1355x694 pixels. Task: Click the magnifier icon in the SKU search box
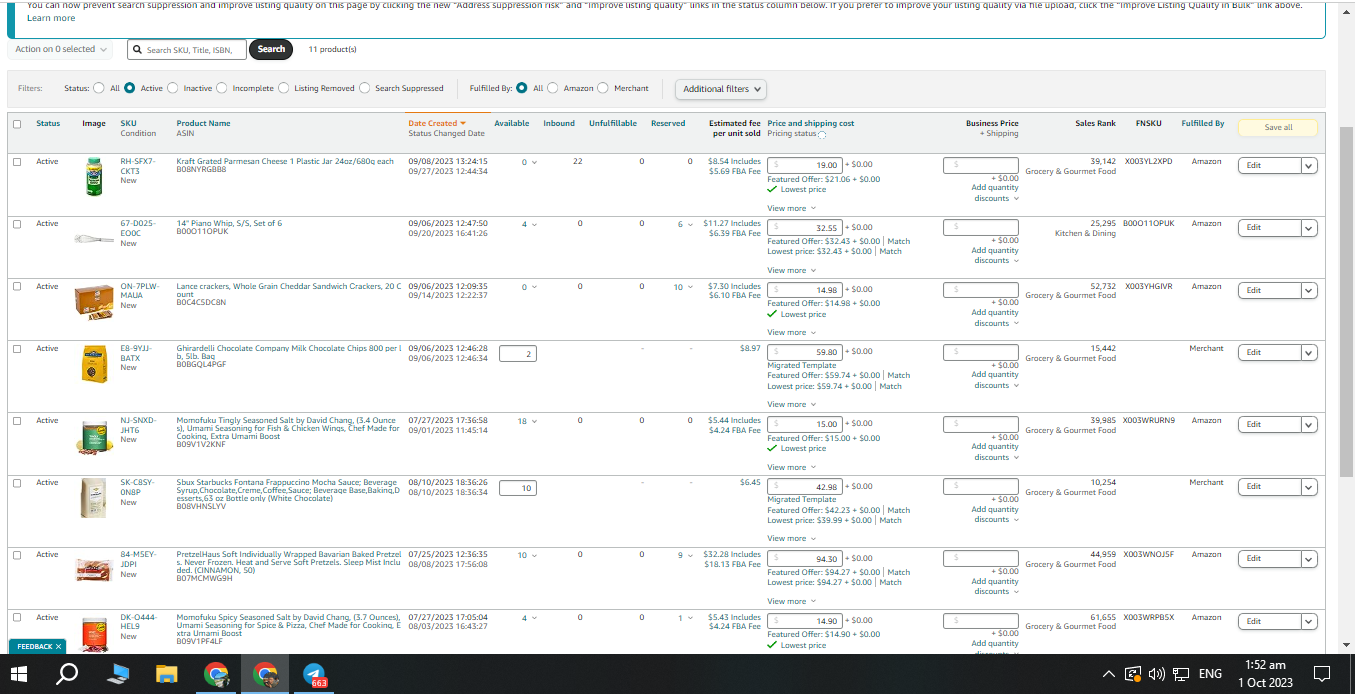[138, 49]
